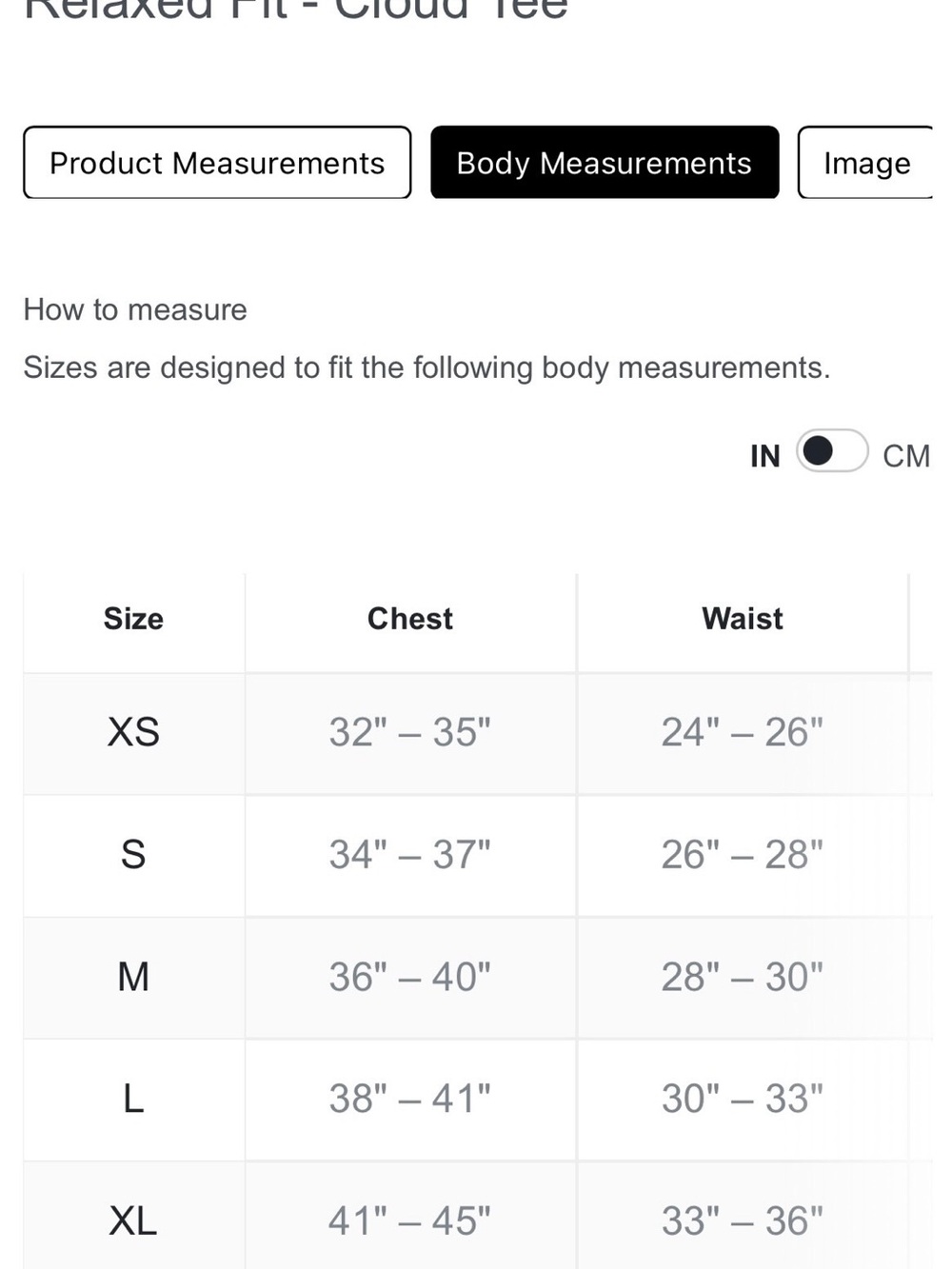
Task: Click the M chest measurement 36" – 40"
Action: tap(410, 977)
